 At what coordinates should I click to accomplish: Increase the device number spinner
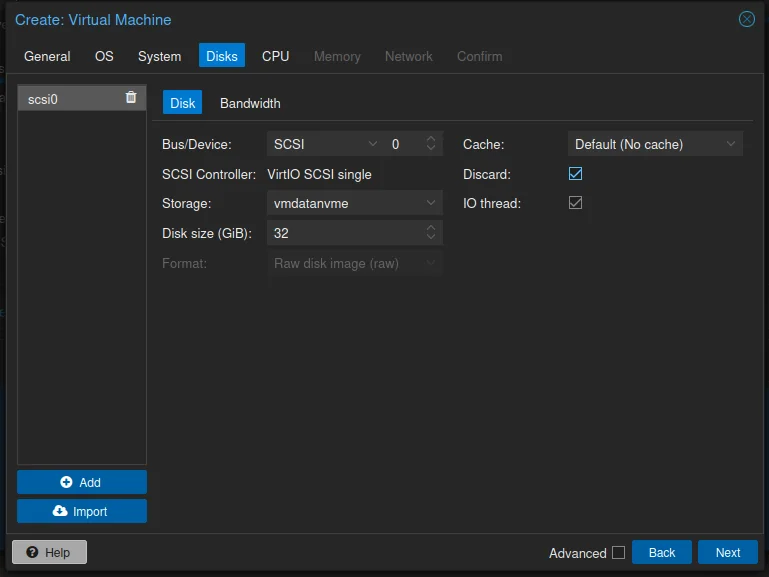[x=431, y=139]
